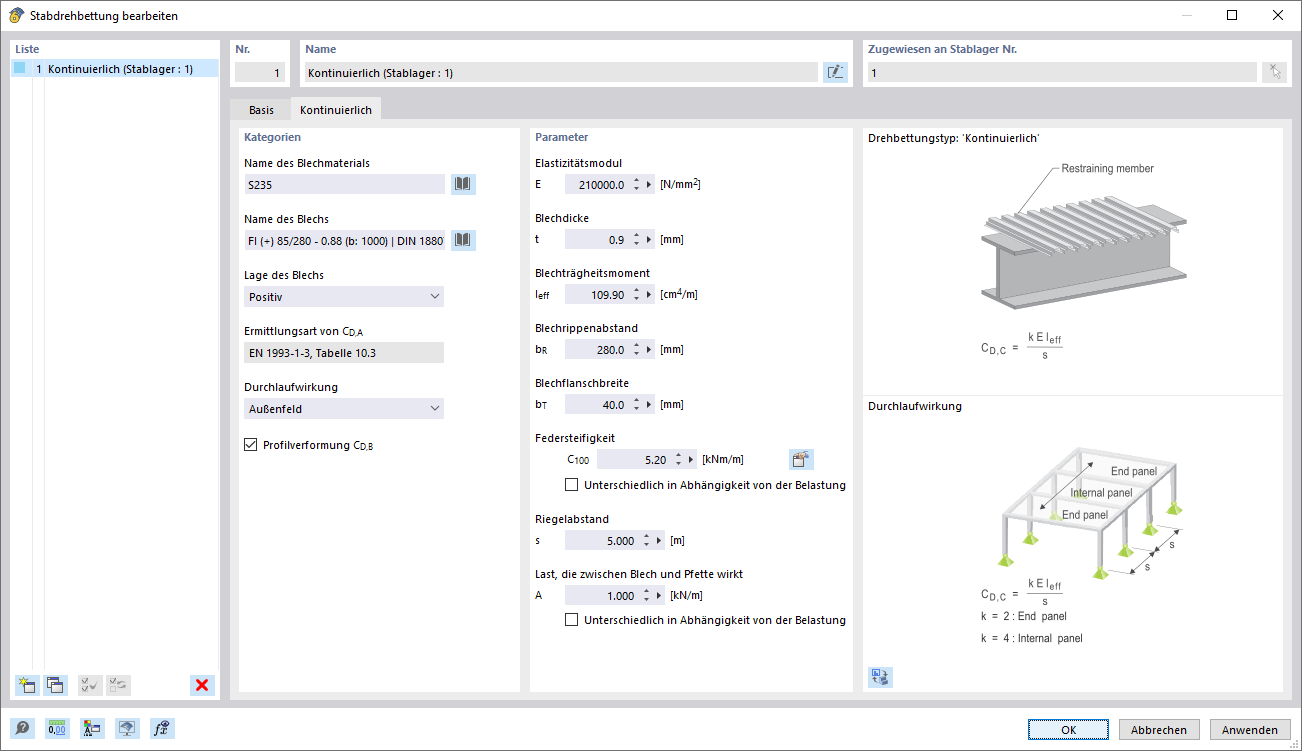Screen dimensions: 1302x751
Task: Switch to the Basis tab
Action: (261, 110)
